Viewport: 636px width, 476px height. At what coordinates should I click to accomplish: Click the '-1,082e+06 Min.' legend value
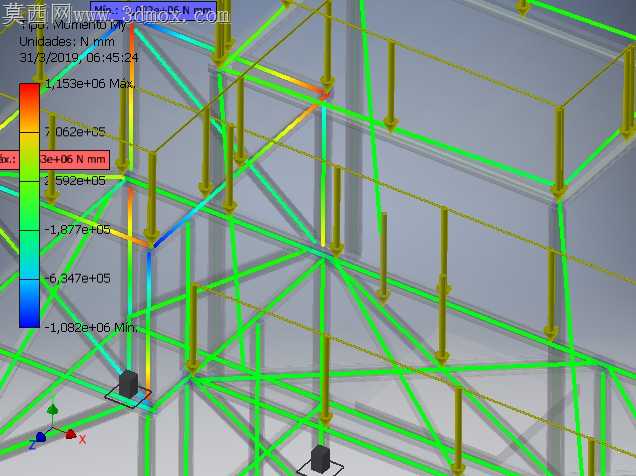click(91, 328)
